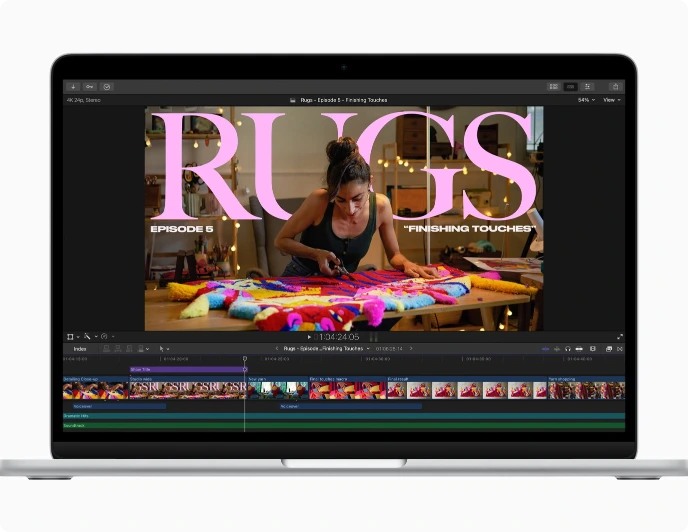Image resolution: width=688 pixels, height=532 pixels.
Task: Open the Select arrow tool dropdown
Action: 163,349
